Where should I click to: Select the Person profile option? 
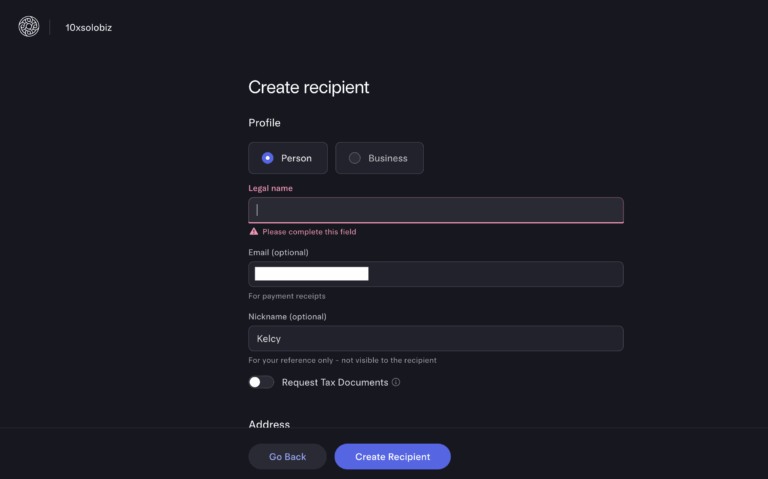[x=288, y=158]
